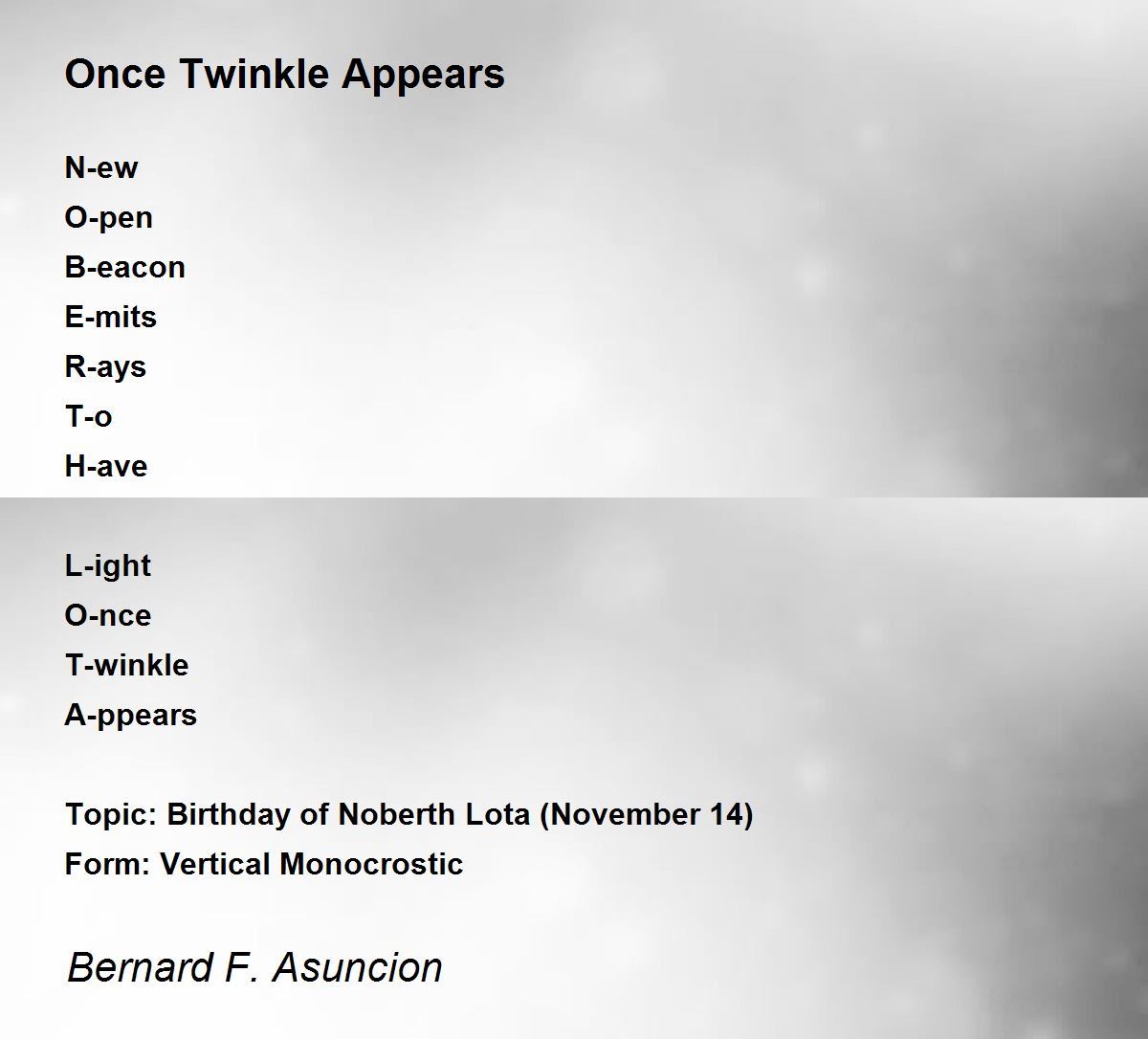Click the Topic line about Noberth Lota
1148x1039 pixels.
tap(409, 815)
